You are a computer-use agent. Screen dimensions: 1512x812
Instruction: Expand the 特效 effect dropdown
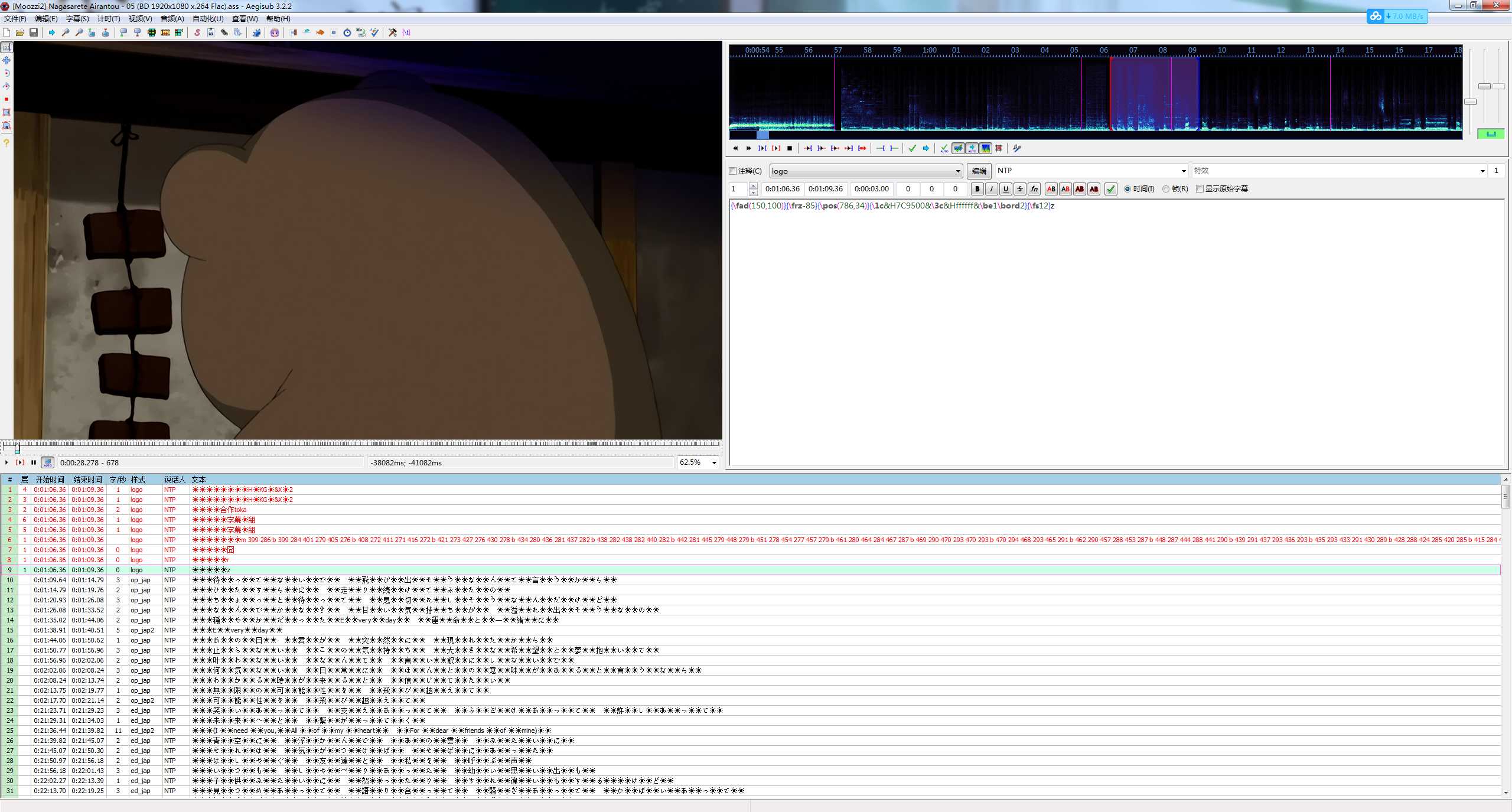coord(1482,171)
